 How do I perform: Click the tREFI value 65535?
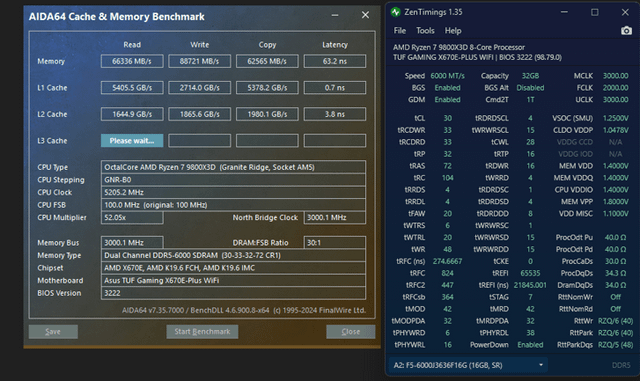coord(530,273)
